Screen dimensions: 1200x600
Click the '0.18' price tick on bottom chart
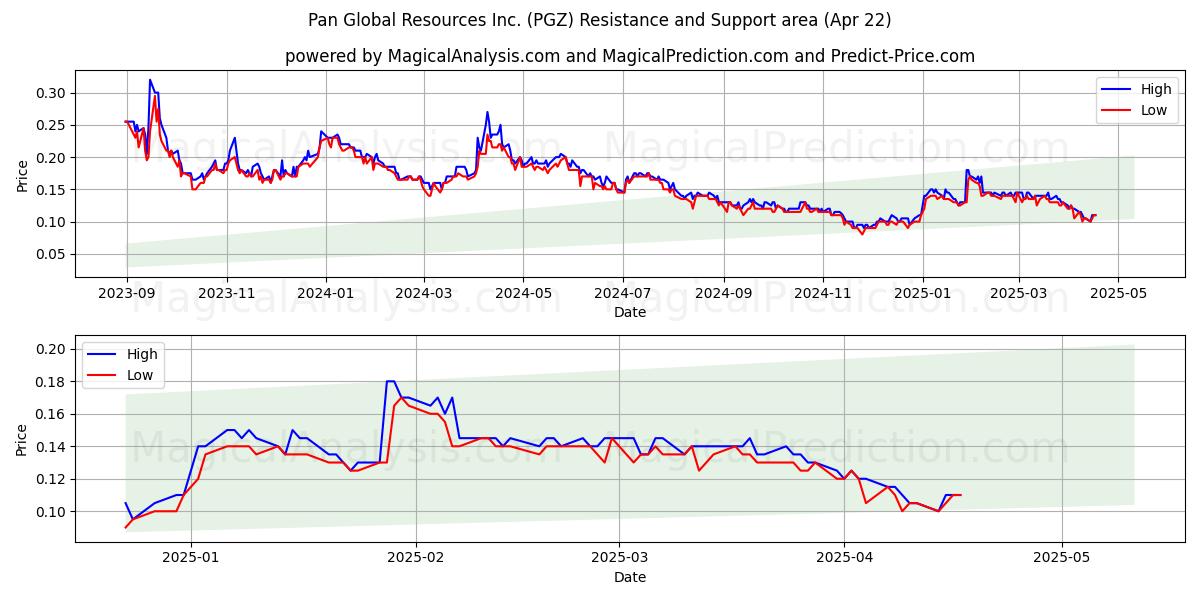[x=51, y=382]
